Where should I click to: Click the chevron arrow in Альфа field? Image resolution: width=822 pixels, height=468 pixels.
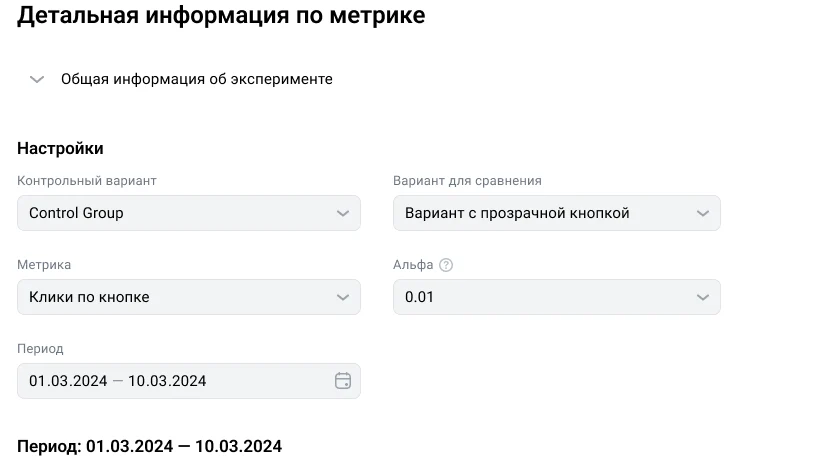click(703, 297)
